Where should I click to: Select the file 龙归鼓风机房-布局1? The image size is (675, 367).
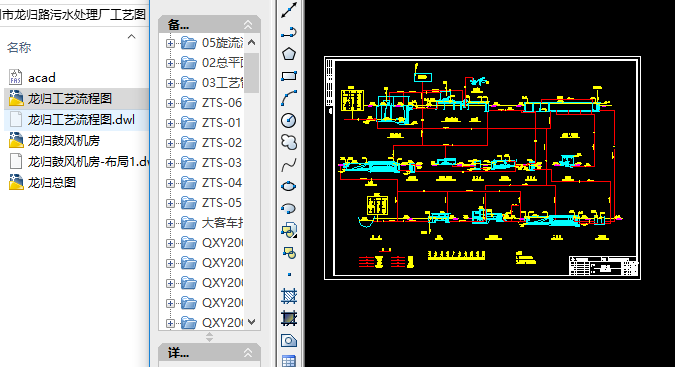[88, 161]
